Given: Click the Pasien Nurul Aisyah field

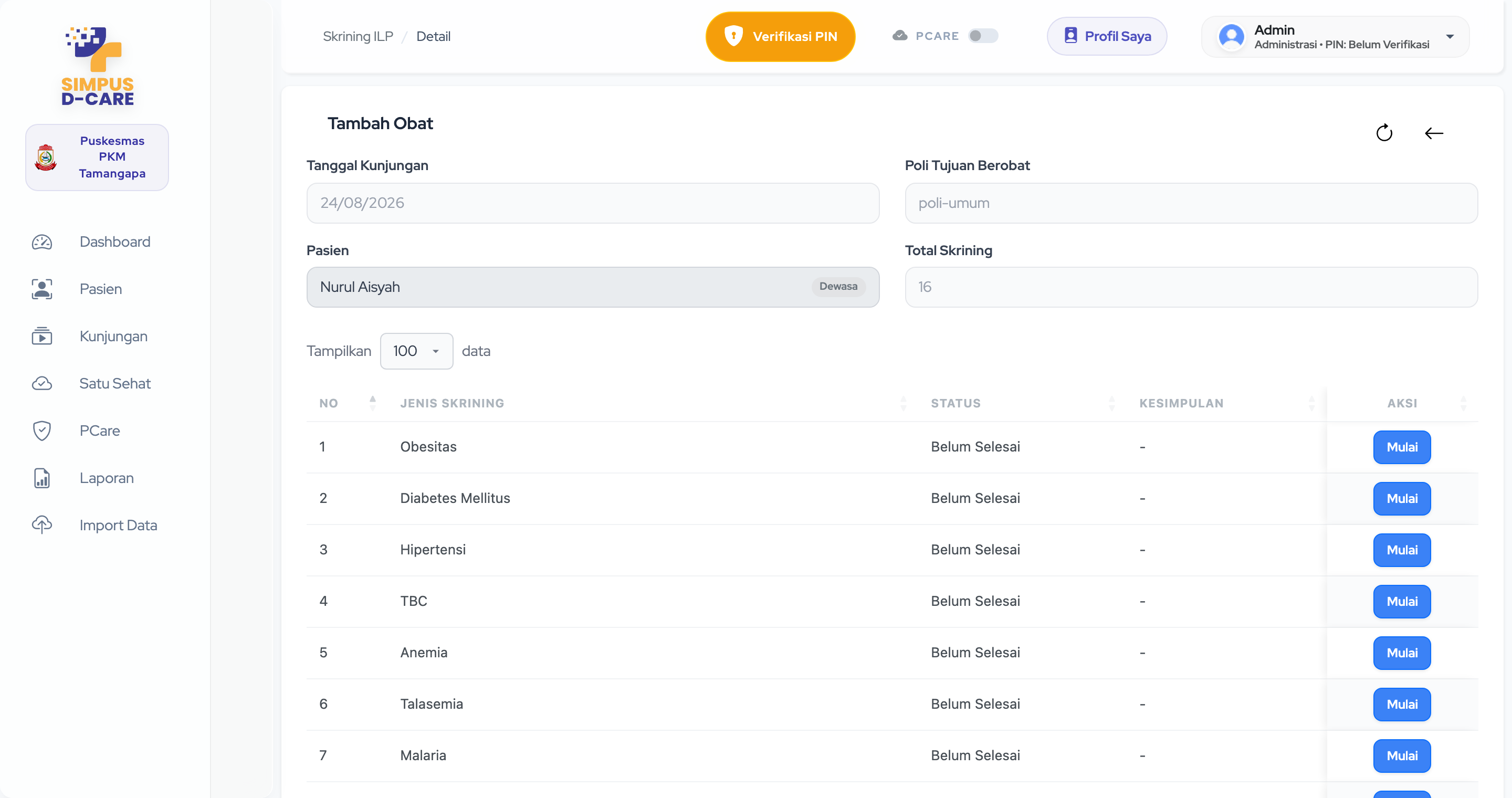Looking at the screenshot, I should 592,288.
